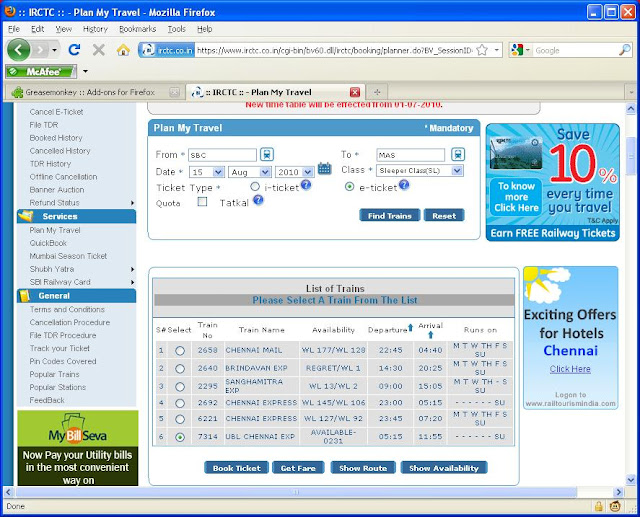This screenshot has width=640, height=517.
Task: Open the Tools menu
Action: click(176, 29)
